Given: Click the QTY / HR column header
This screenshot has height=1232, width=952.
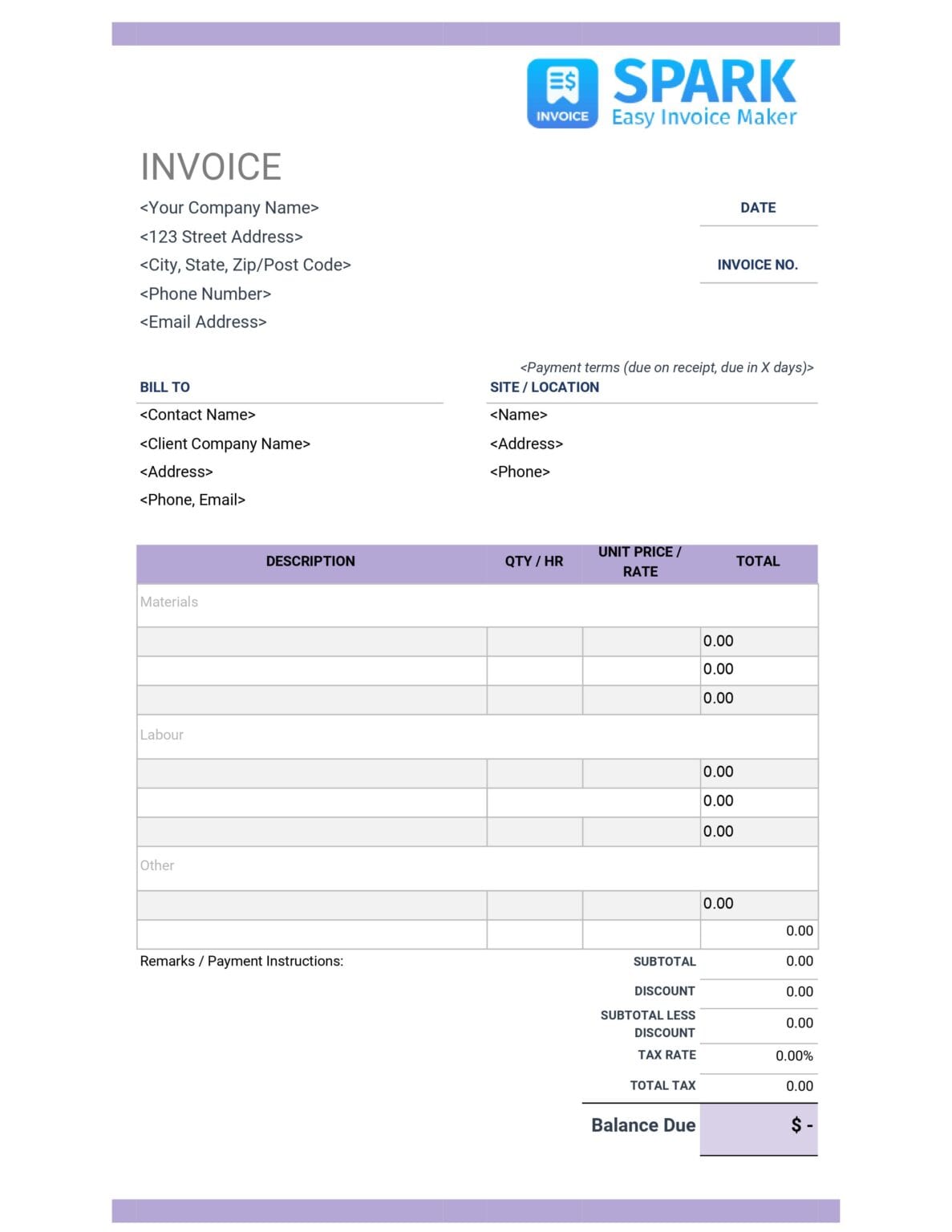Looking at the screenshot, I should pos(534,561).
